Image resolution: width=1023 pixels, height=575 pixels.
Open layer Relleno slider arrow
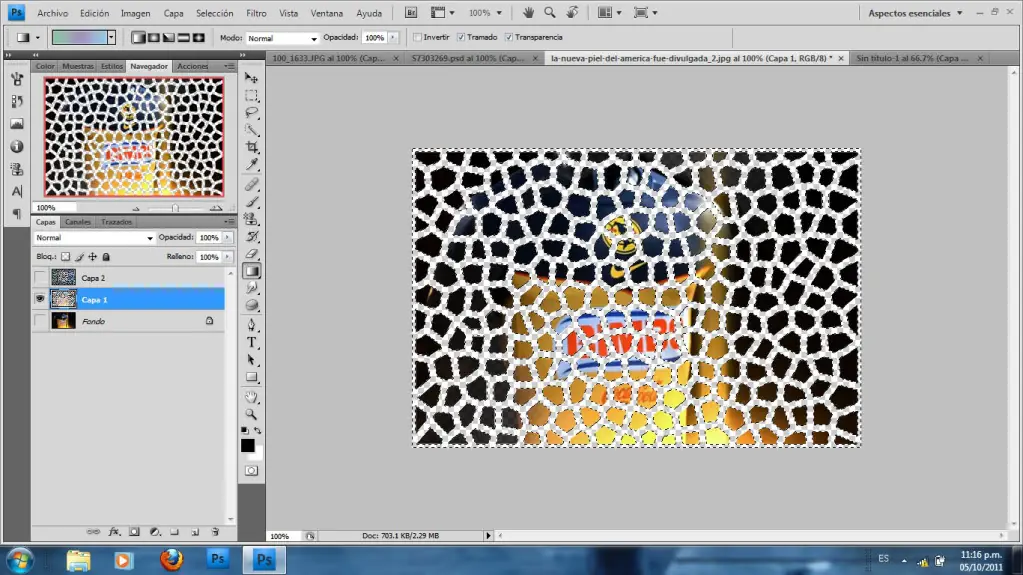click(228, 256)
